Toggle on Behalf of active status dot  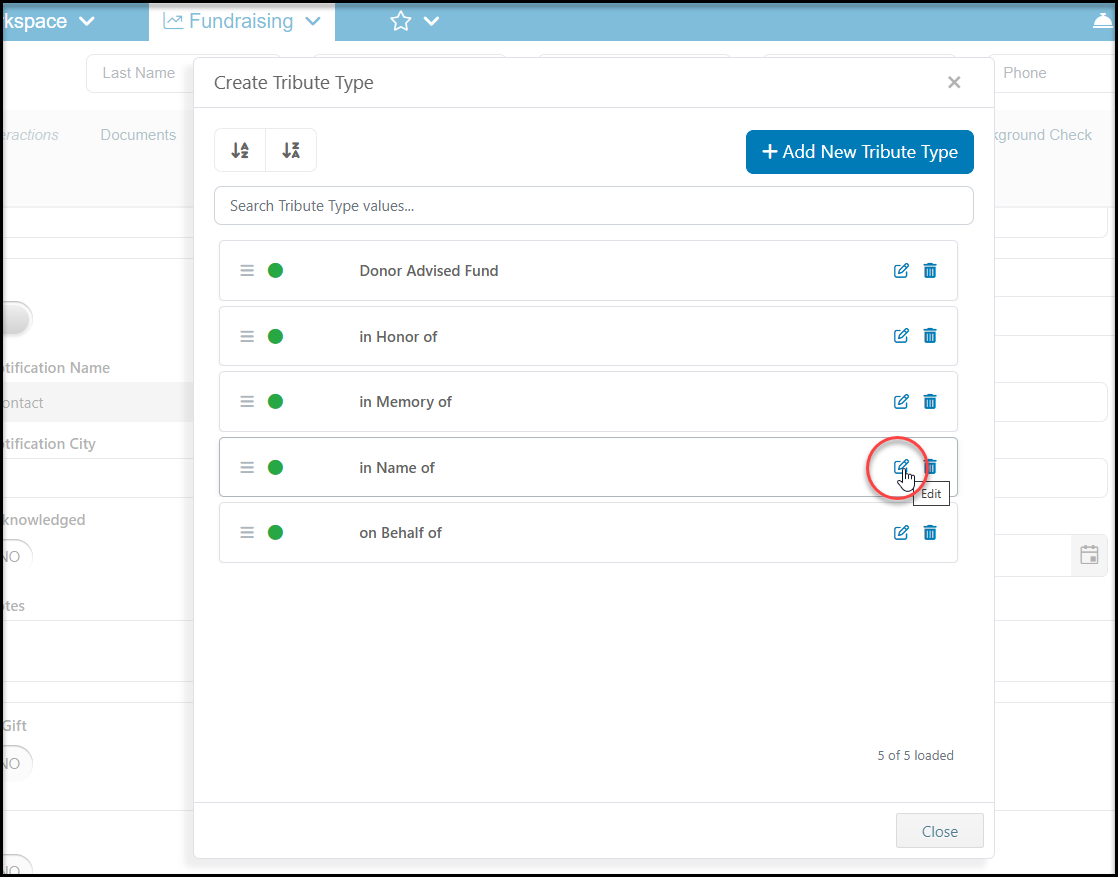click(275, 533)
